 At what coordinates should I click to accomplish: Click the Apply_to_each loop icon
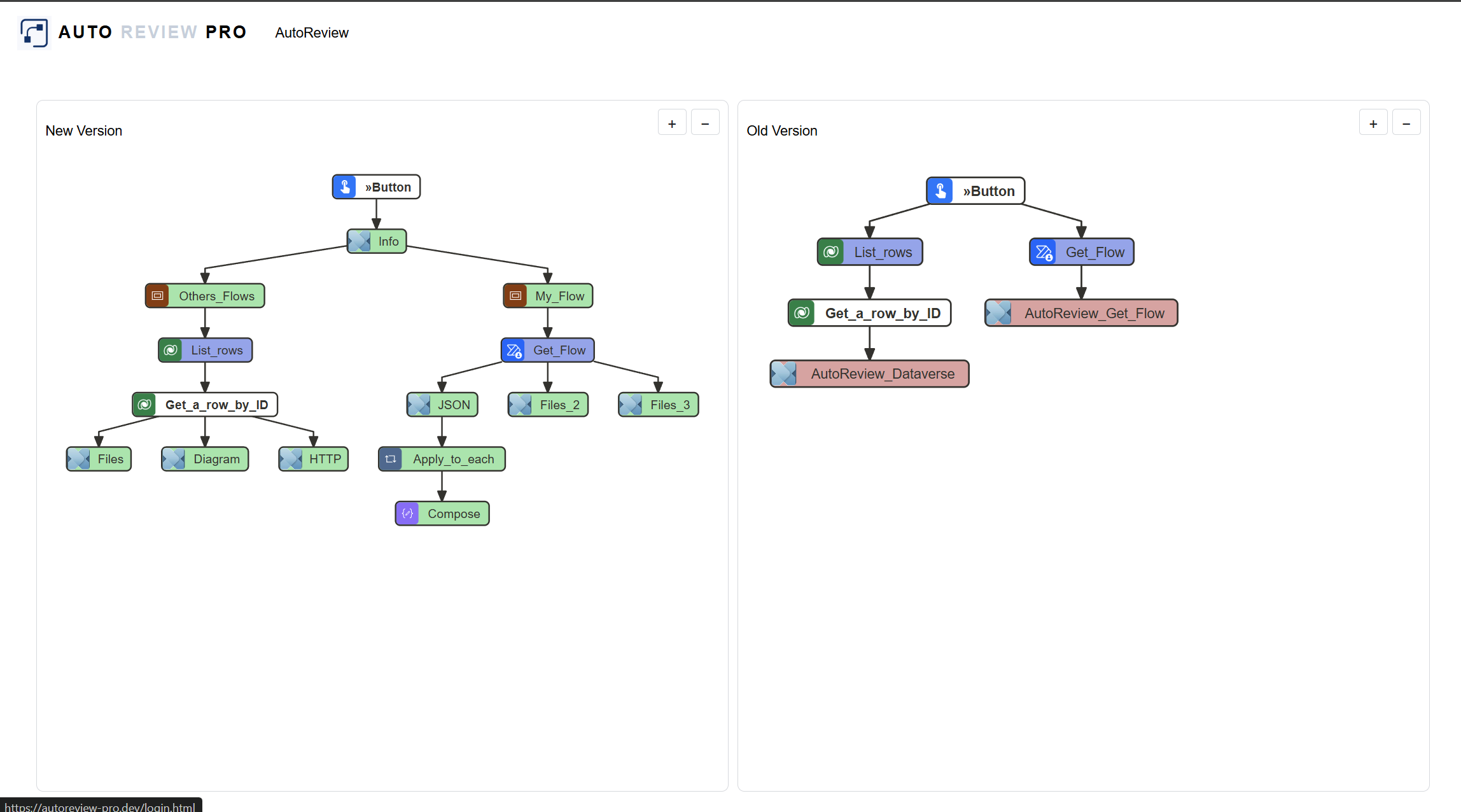[x=391, y=459]
